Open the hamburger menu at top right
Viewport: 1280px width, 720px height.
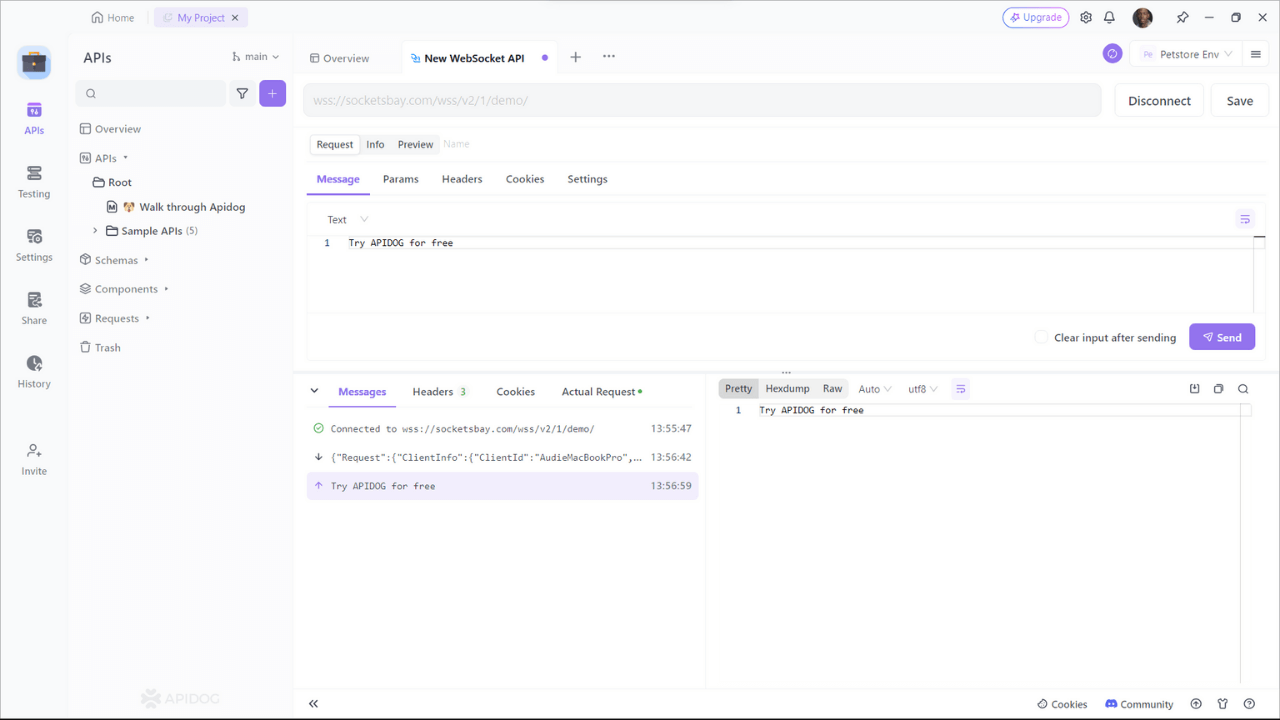[1256, 54]
